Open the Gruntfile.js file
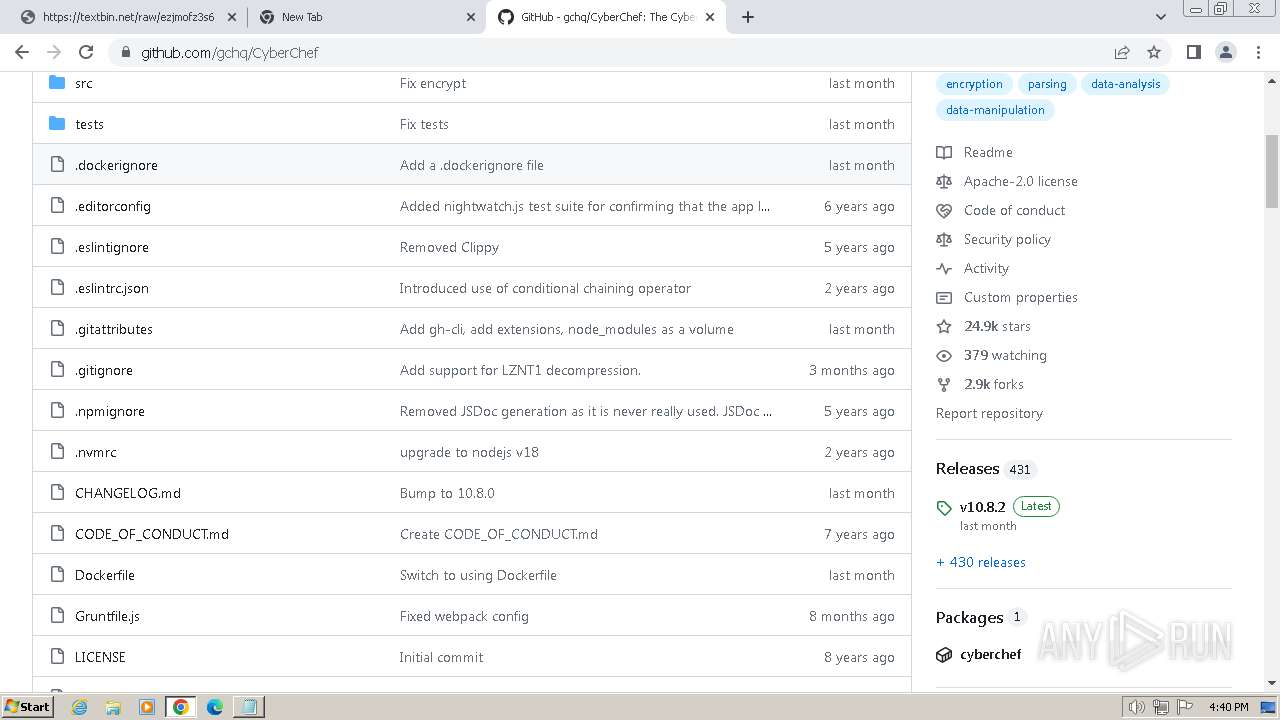The height and width of the screenshot is (720, 1280). pos(107,616)
